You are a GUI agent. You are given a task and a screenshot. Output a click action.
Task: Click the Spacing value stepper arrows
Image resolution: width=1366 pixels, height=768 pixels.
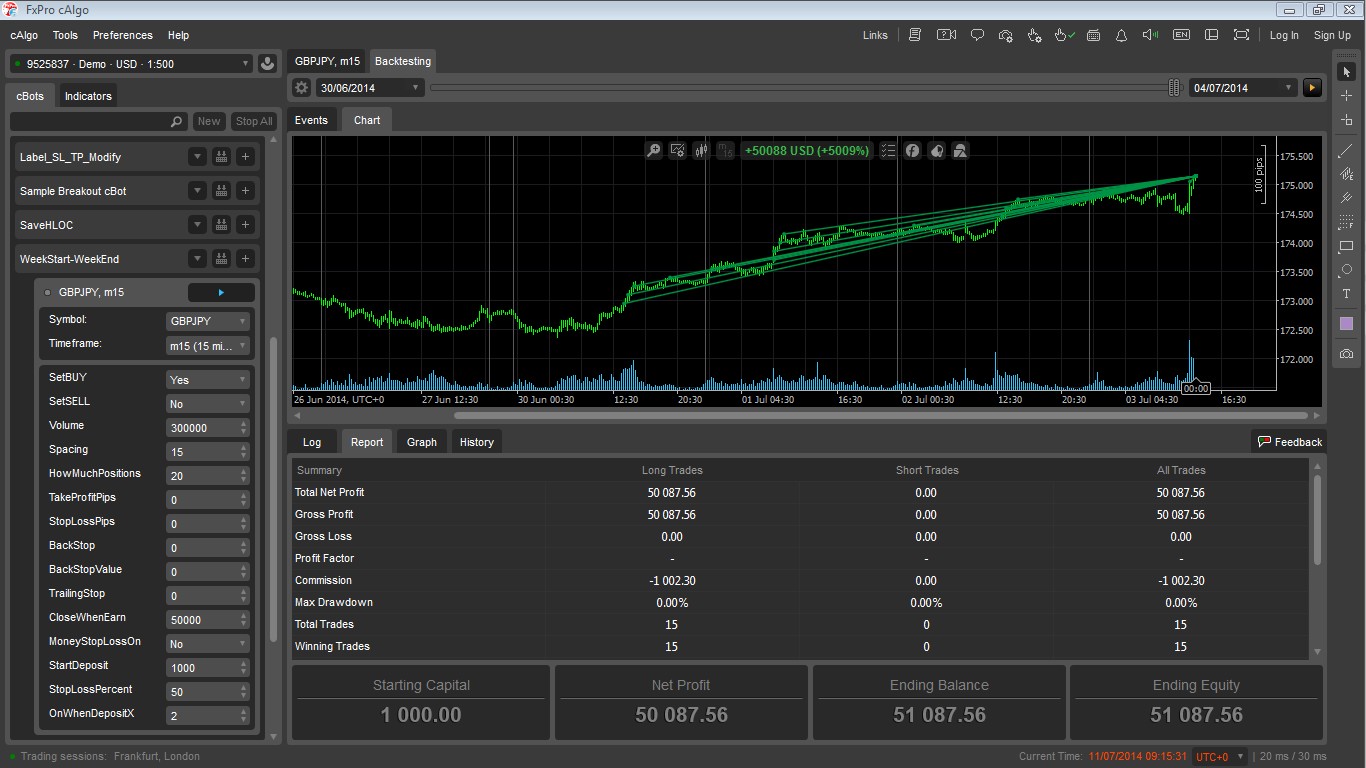[x=244, y=452]
